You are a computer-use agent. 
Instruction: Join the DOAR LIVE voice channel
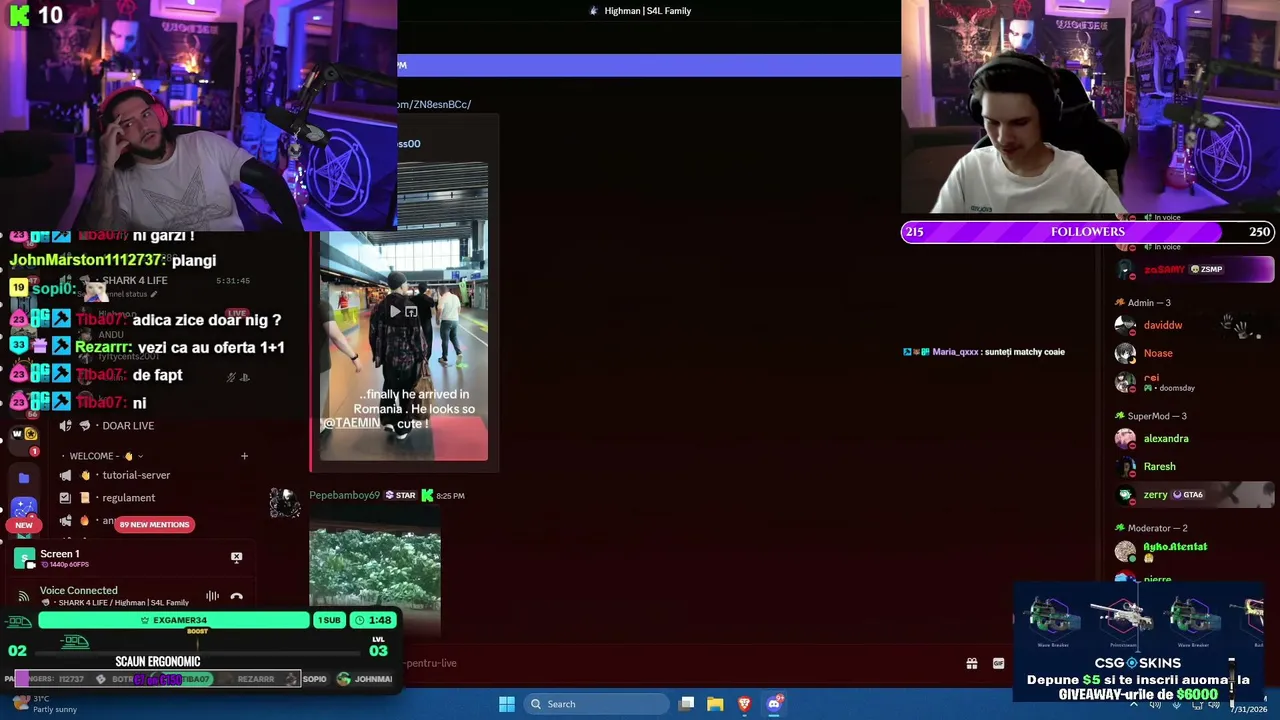[128, 426]
